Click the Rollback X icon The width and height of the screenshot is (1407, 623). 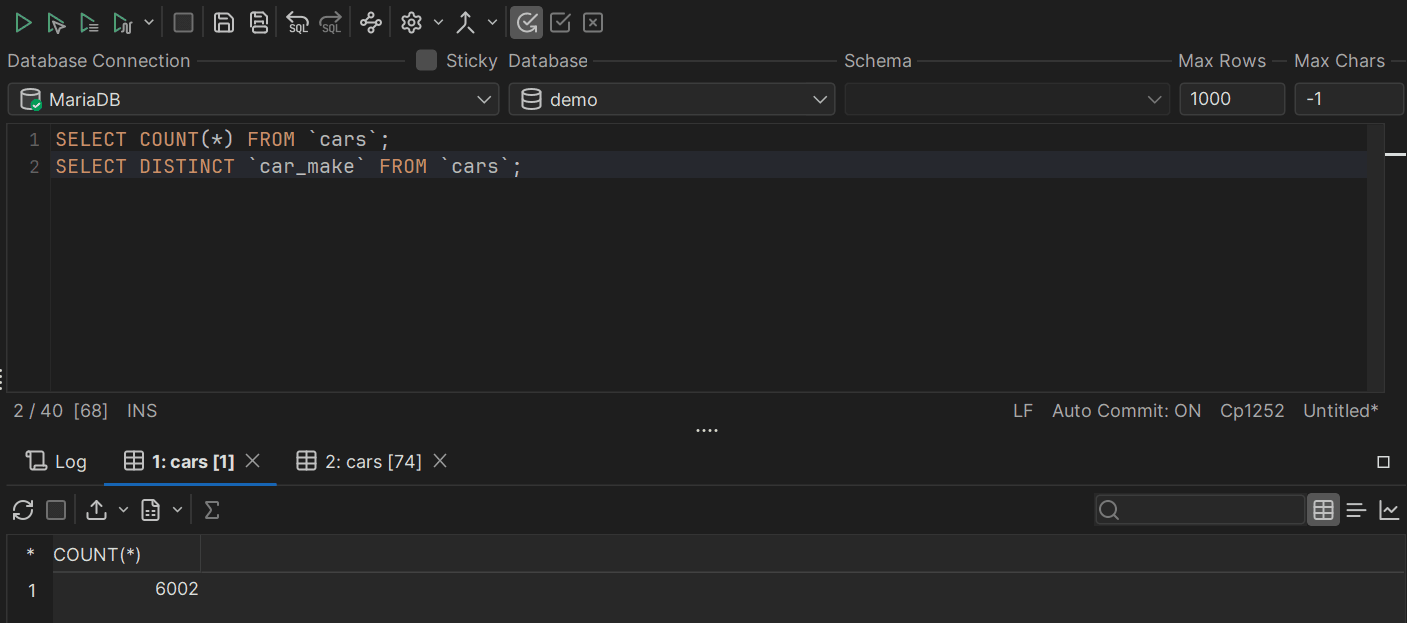[x=593, y=22]
